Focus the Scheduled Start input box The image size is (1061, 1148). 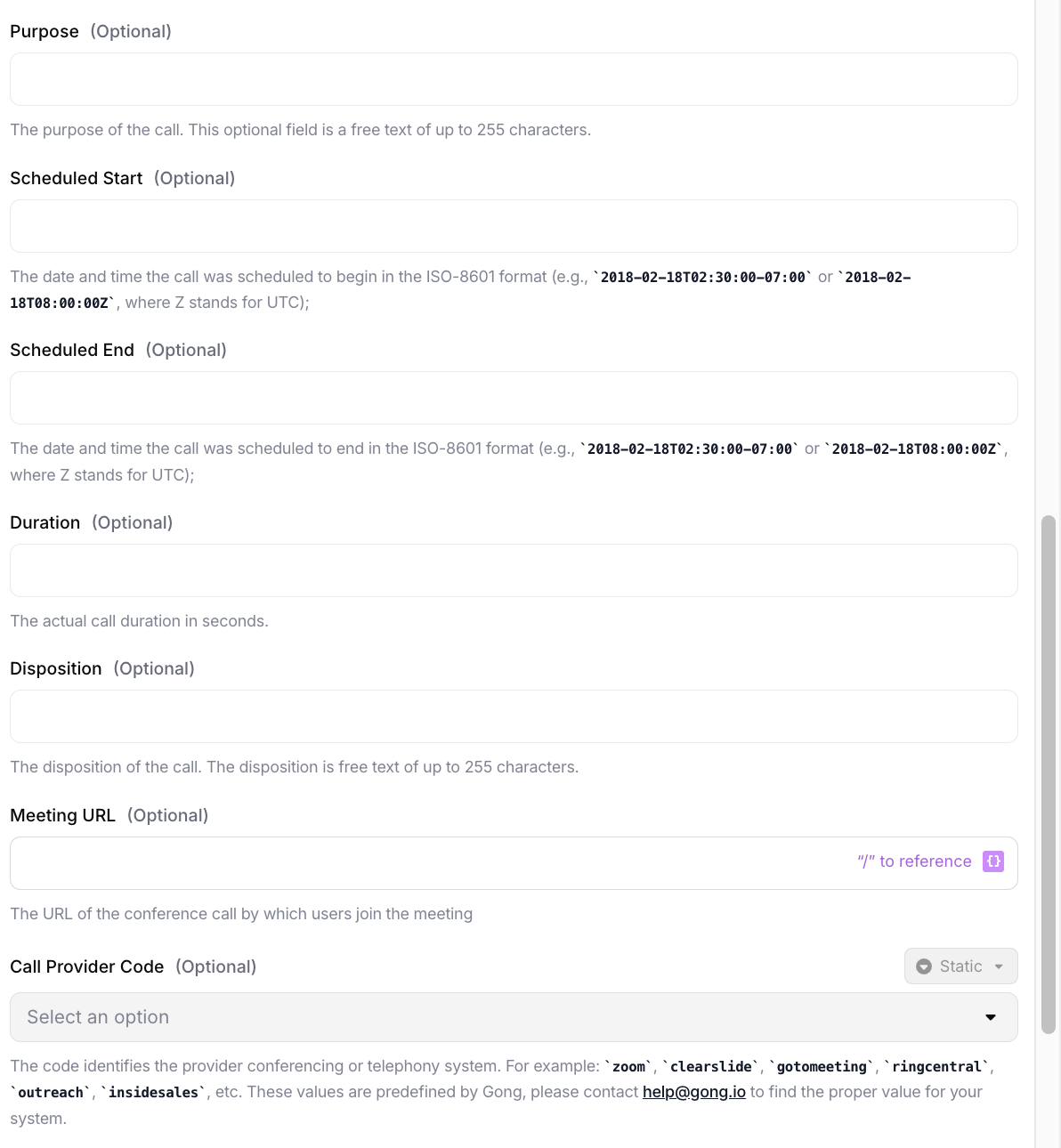tap(514, 226)
